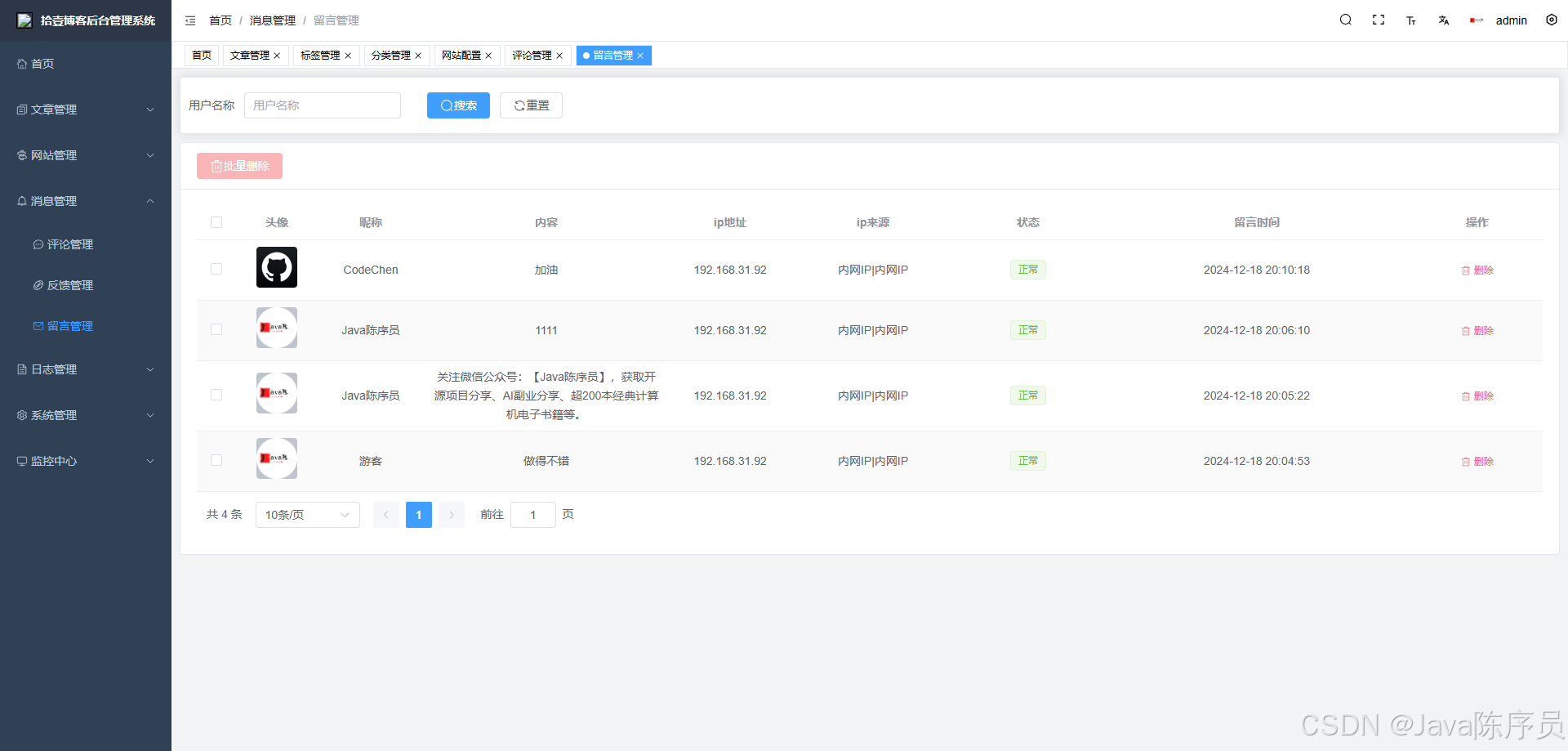
Task: Expand 系统管理 in the sidebar
Action: pyautogui.click(x=86, y=415)
